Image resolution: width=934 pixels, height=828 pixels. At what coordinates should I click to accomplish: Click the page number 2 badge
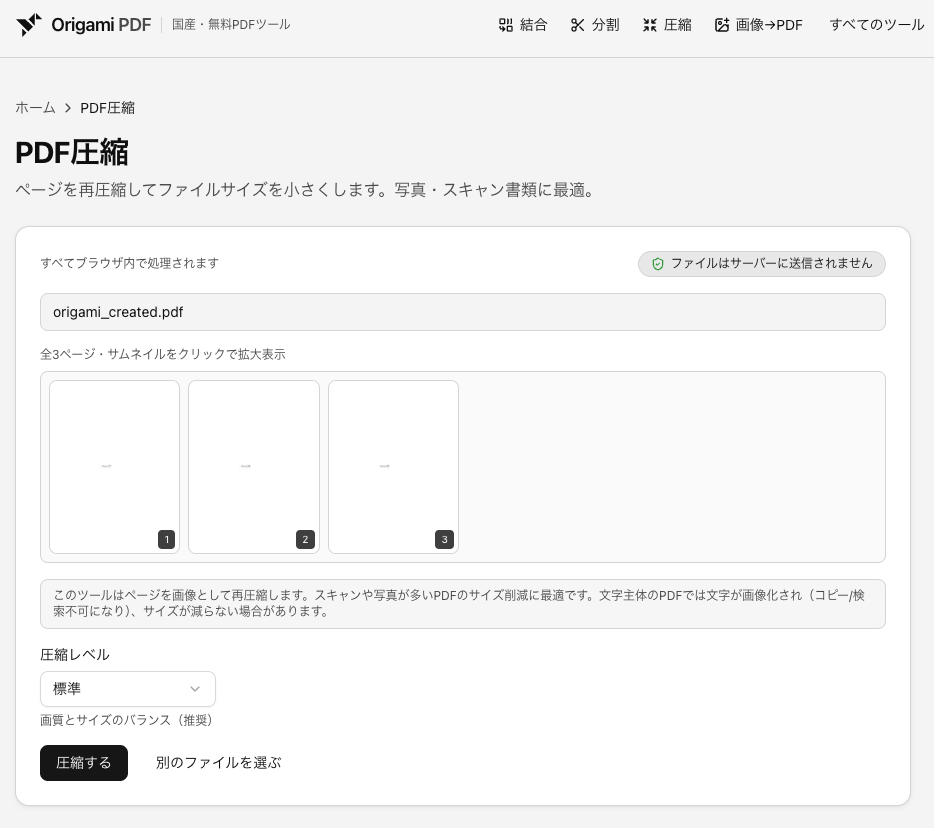(305, 540)
